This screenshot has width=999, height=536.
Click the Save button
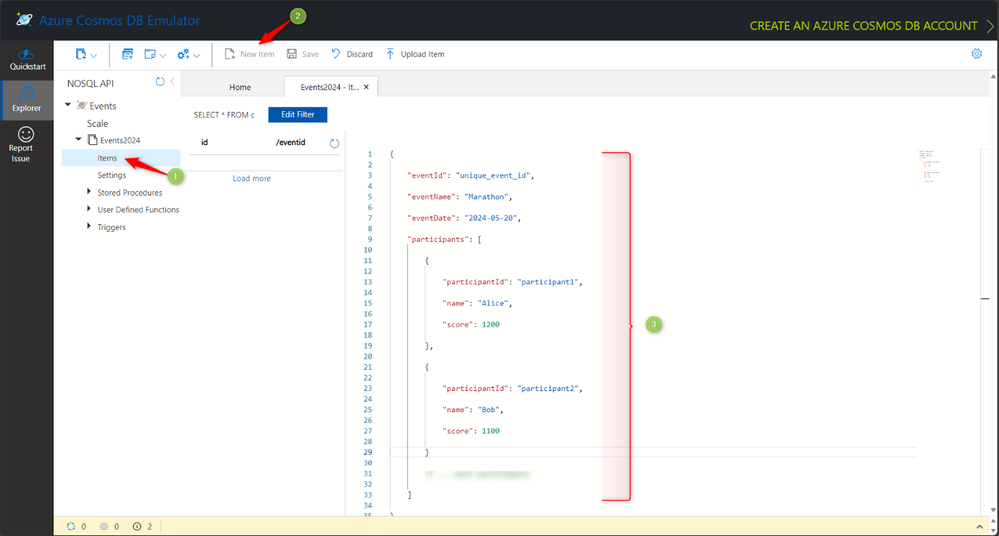tap(303, 54)
